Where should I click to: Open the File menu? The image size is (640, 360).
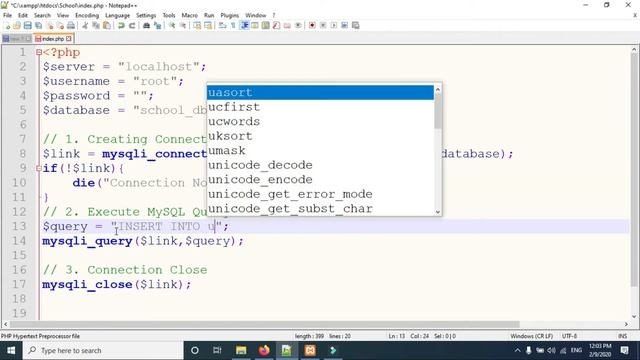(x=7, y=15)
